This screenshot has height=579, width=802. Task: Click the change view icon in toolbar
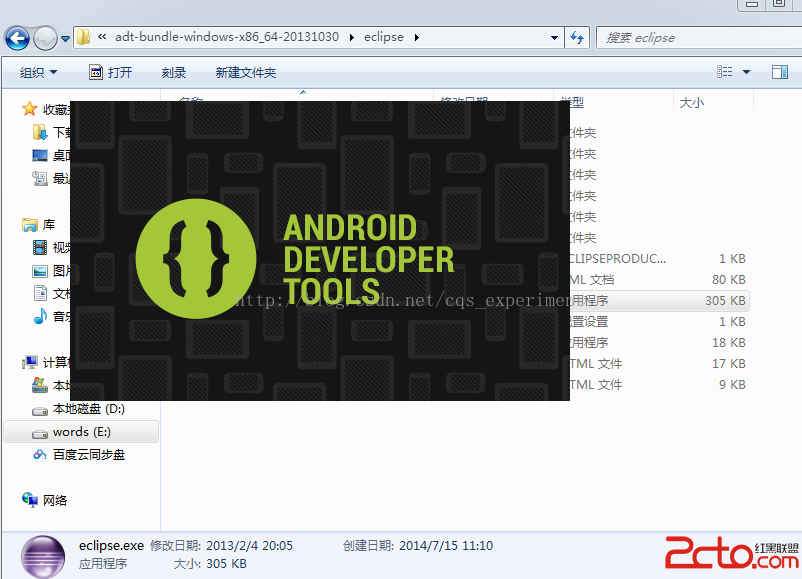click(x=726, y=72)
